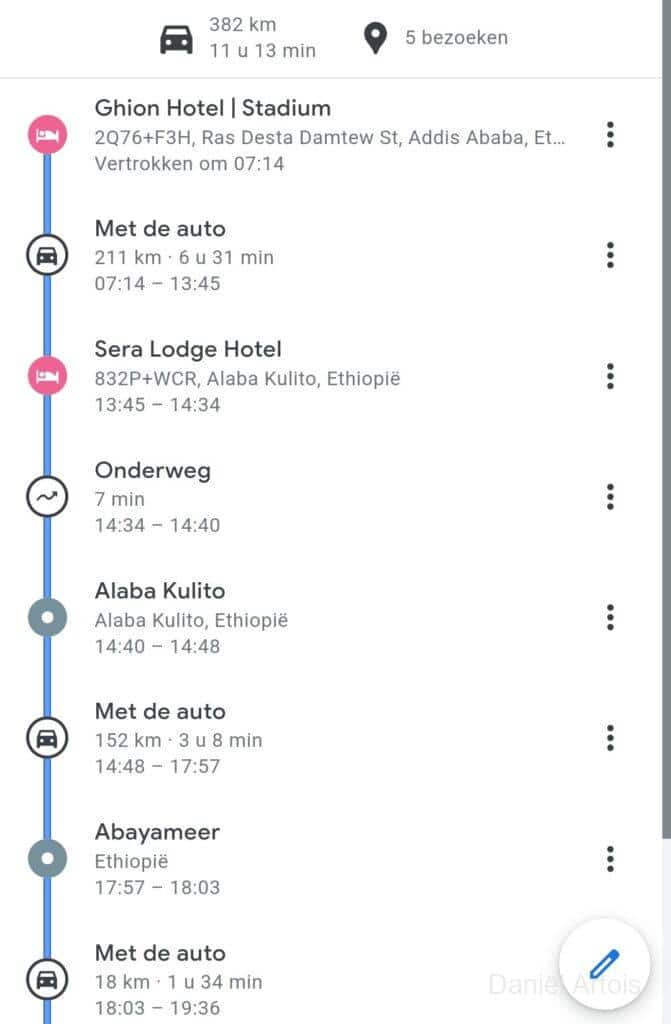671x1024 pixels.
Task: Click the car icon beside the 152 km drive
Action: [x=47, y=738]
